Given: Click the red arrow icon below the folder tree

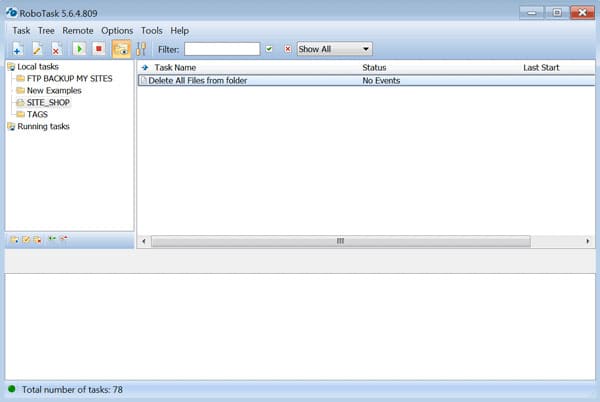Looking at the screenshot, I should 64,238.
